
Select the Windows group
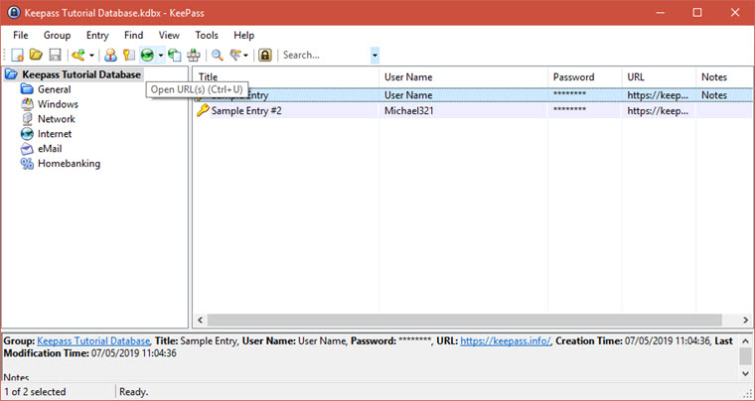[x=58, y=104]
